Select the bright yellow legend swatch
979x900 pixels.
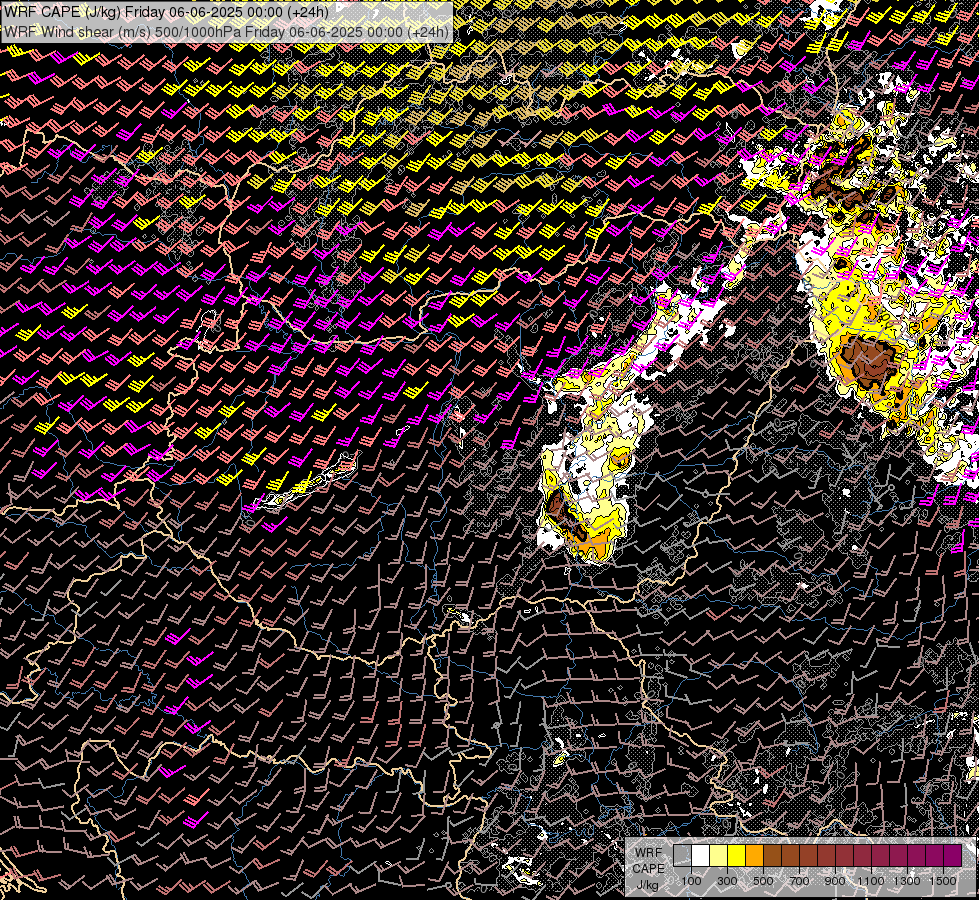[737, 855]
